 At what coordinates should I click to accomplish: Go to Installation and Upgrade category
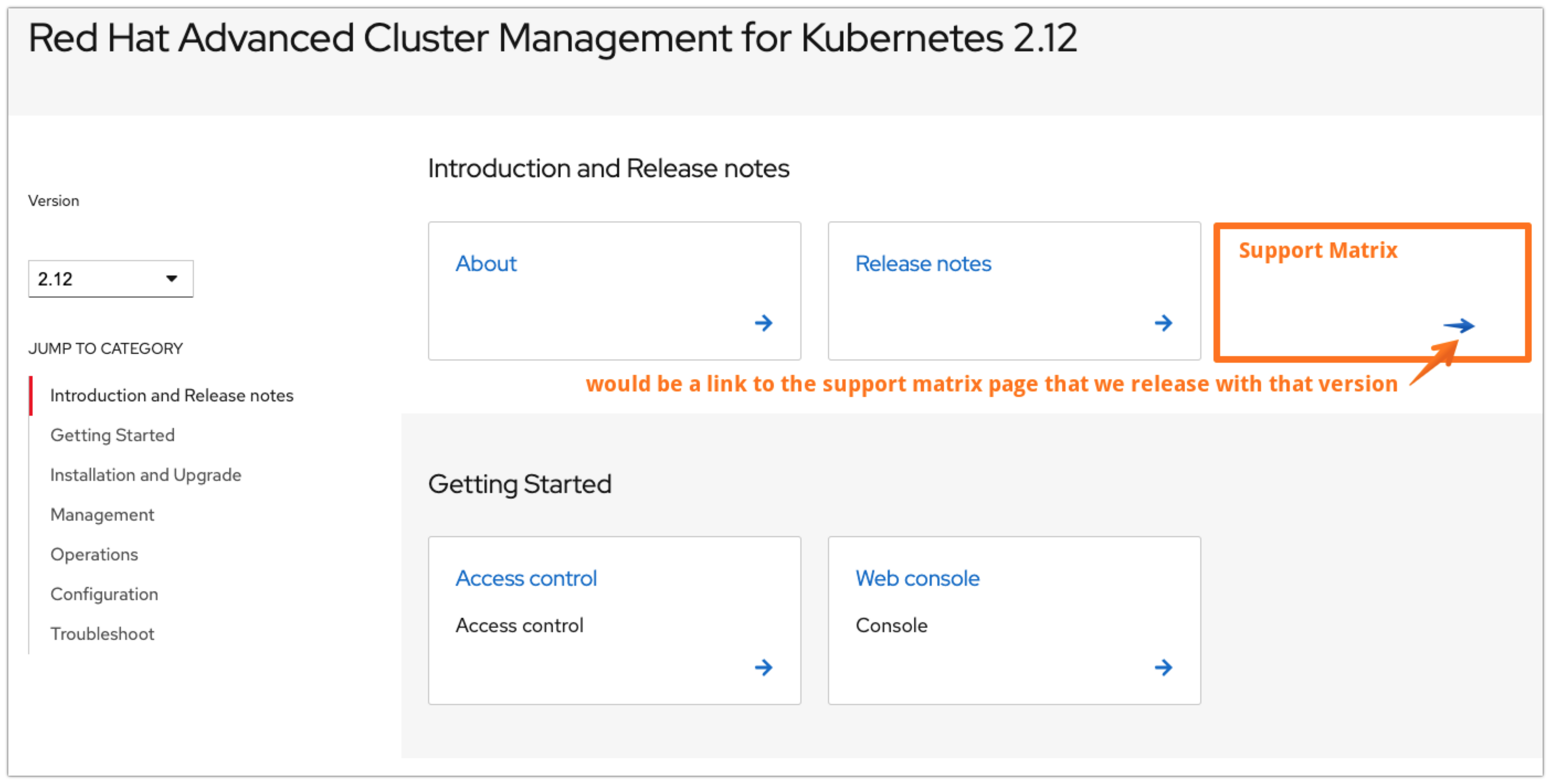(x=146, y=475)
